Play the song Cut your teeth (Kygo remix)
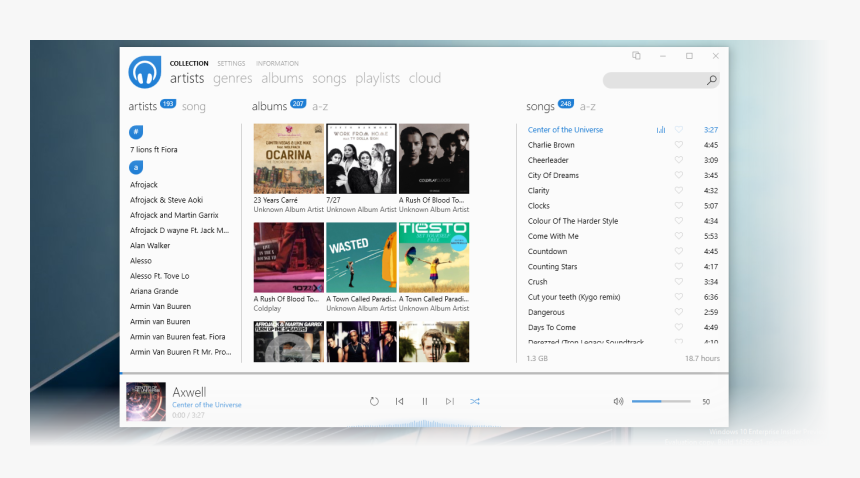860x478 pixels. click(x=574, y=297)
